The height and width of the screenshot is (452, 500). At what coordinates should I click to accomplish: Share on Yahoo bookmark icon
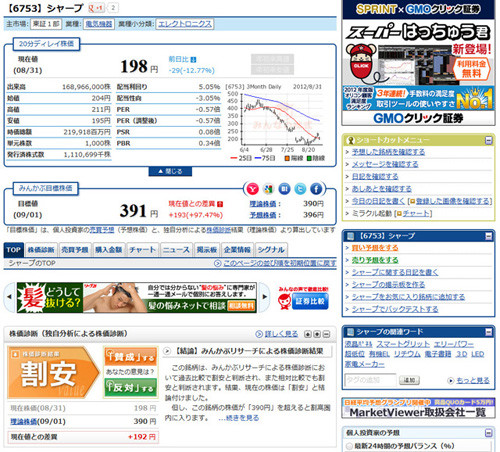tap(252, 189)
